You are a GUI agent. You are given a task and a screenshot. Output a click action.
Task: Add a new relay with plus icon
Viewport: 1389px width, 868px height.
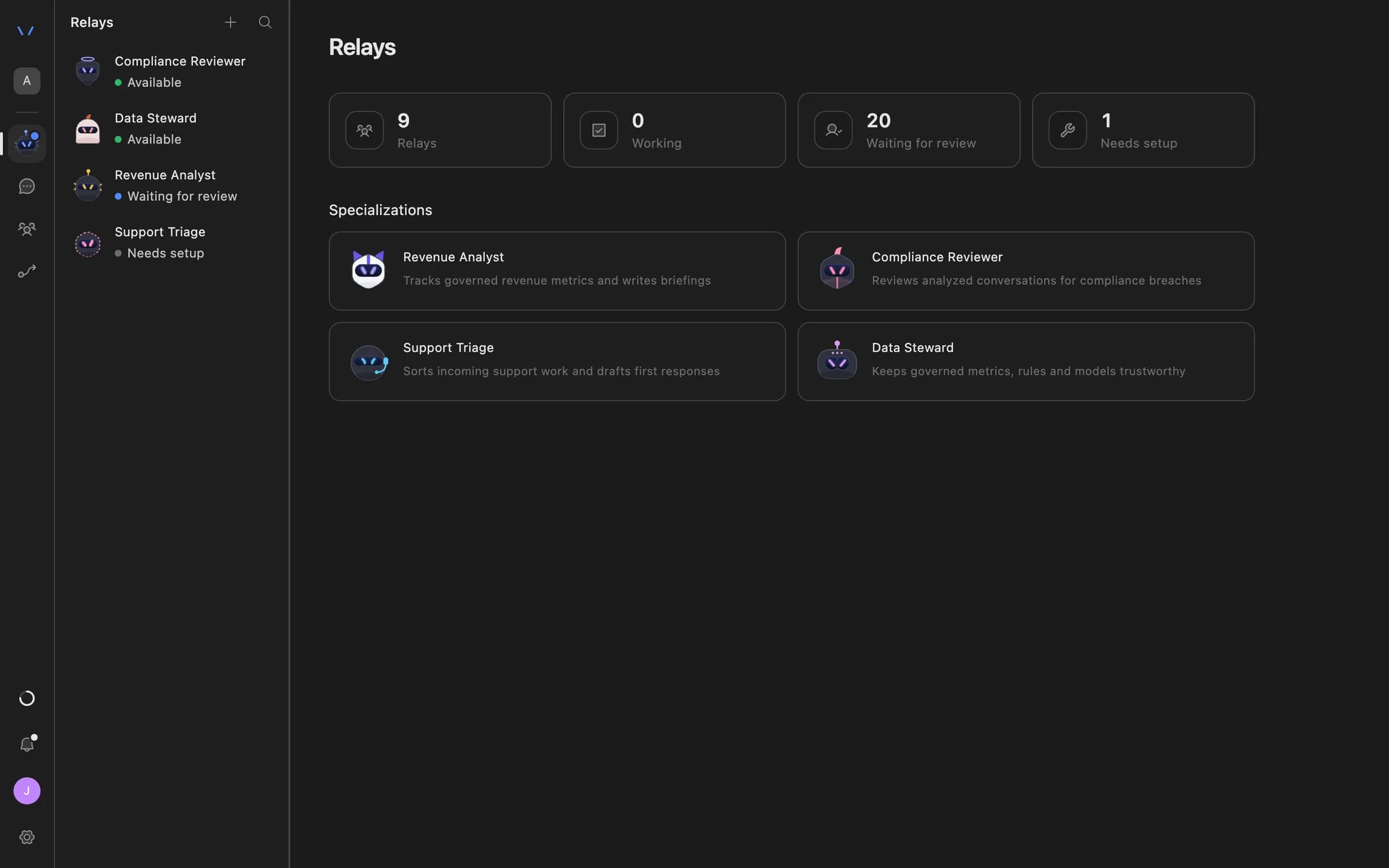click(230, 23)
